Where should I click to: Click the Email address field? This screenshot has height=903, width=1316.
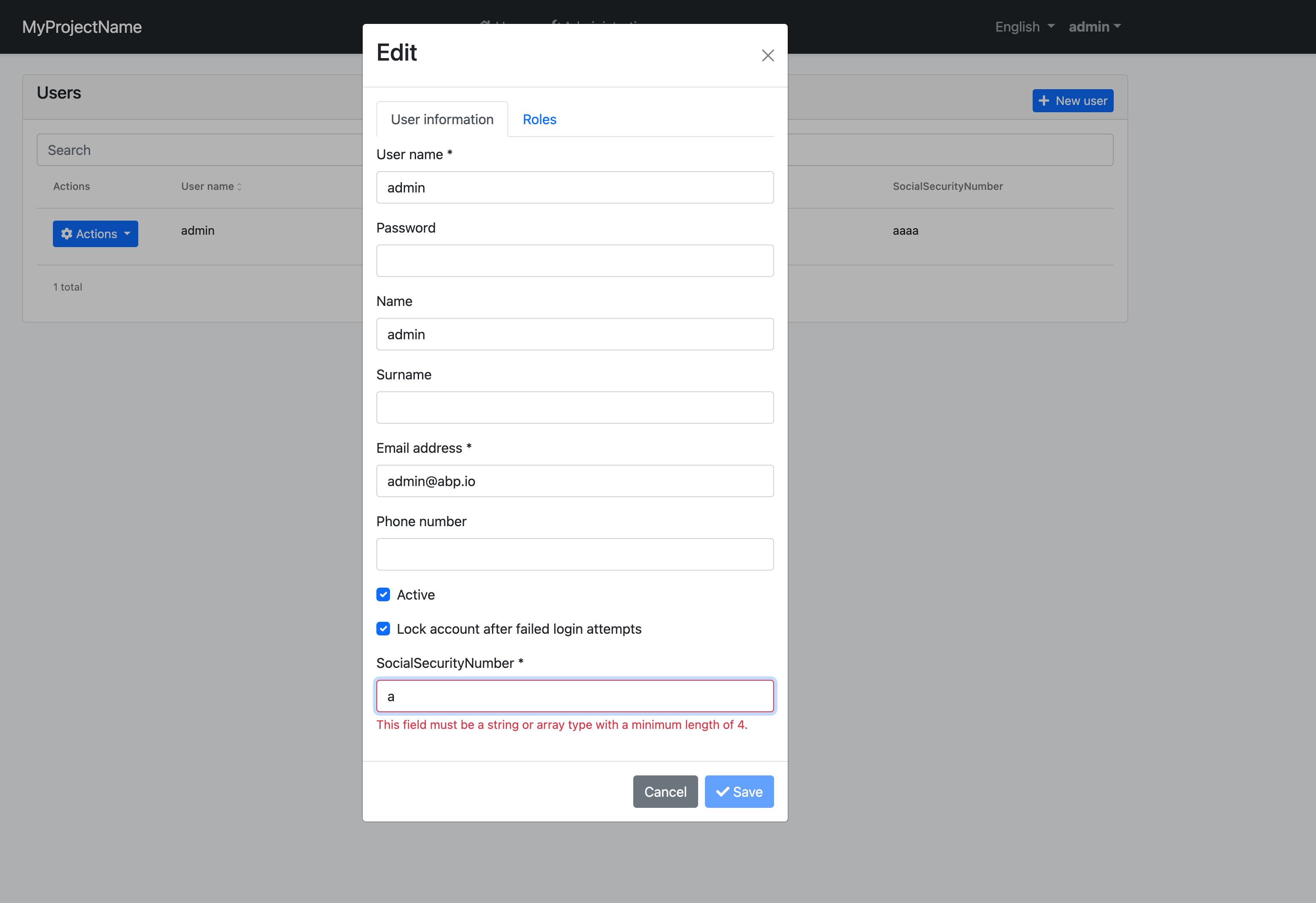pos(574,481)
